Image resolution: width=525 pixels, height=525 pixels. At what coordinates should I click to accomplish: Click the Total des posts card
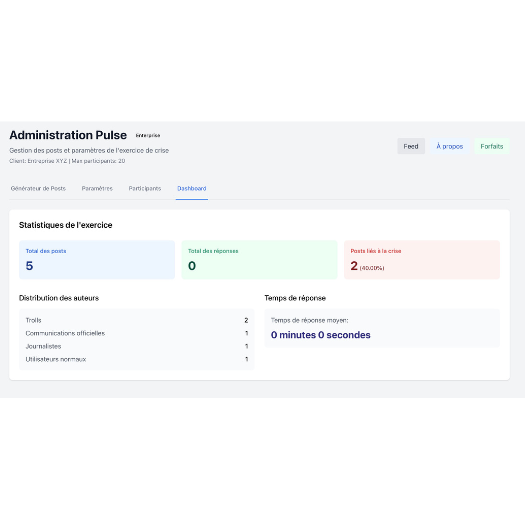tap(97, 259)
